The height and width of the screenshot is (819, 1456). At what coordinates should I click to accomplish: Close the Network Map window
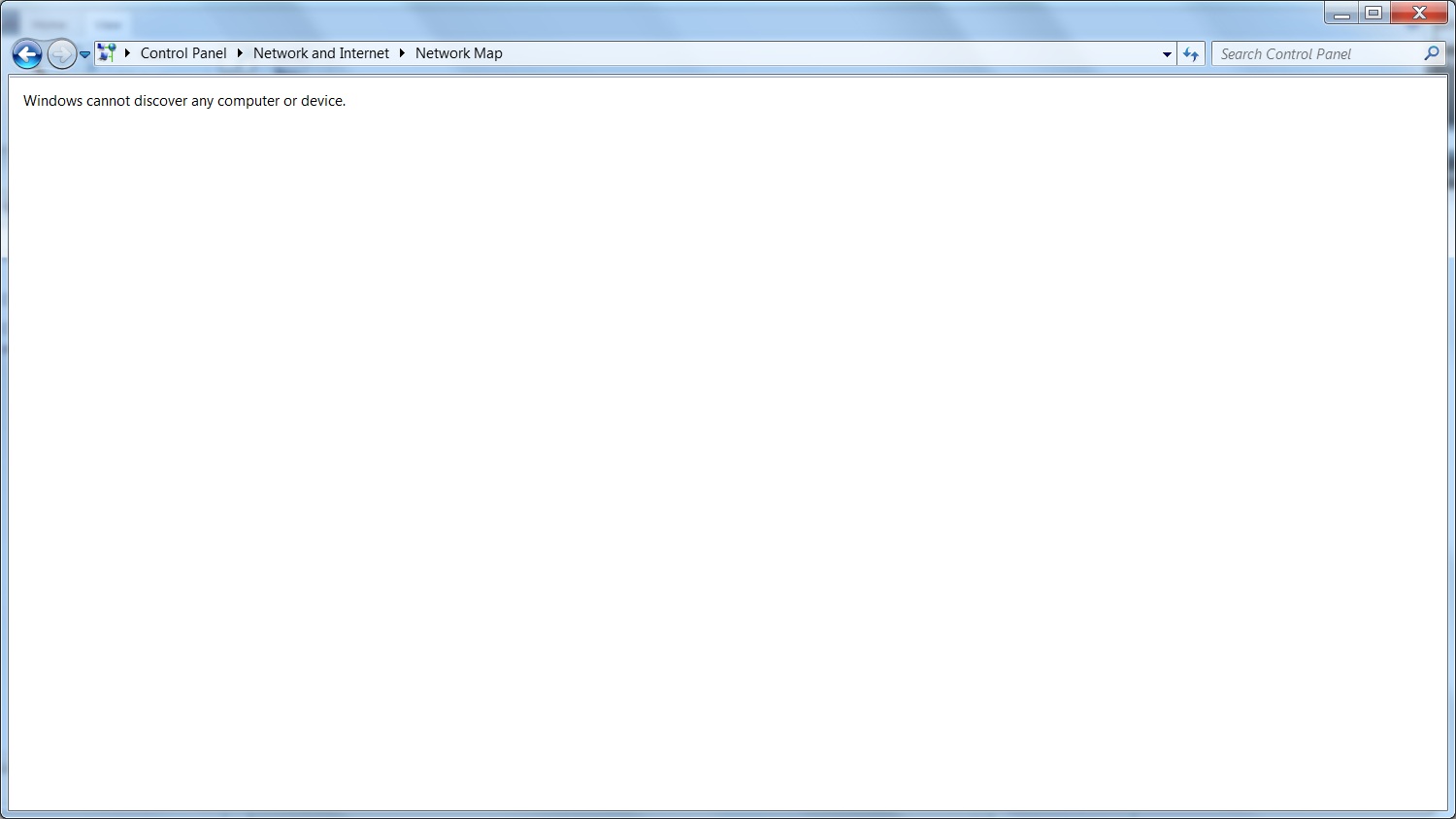click(x=1419, y=14)
